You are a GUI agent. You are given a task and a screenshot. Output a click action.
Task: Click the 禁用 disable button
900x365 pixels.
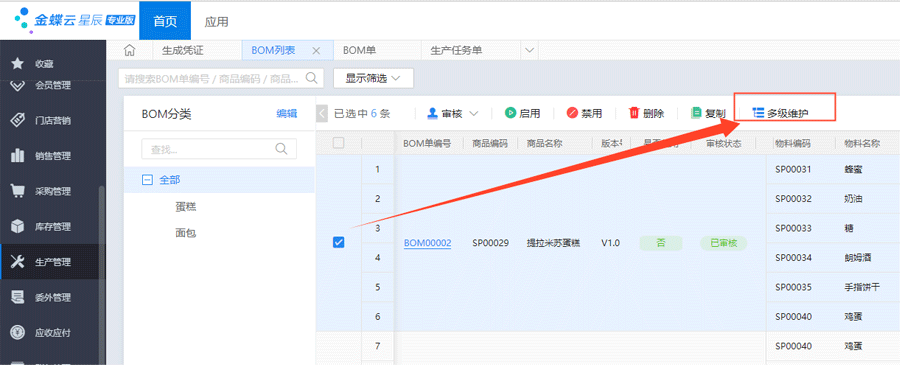[x=584, y=113]
